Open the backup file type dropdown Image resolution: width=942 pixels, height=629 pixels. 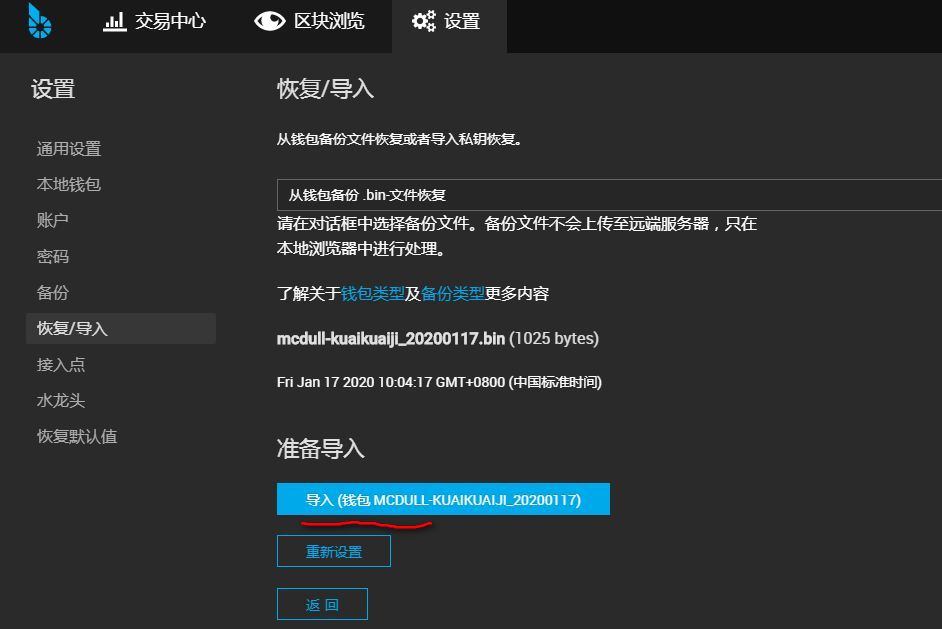pyautogui.click(x=600, y=194)
